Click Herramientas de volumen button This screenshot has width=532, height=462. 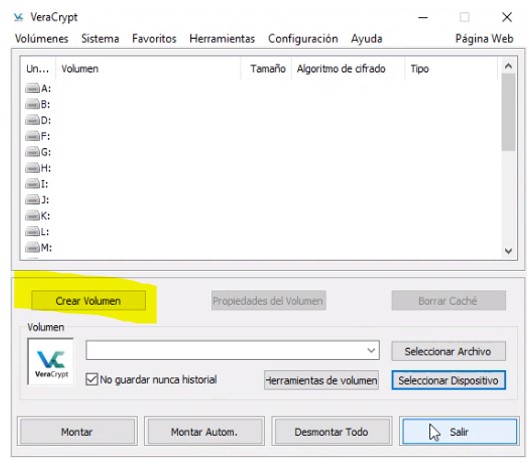click(x=321, y=380)
